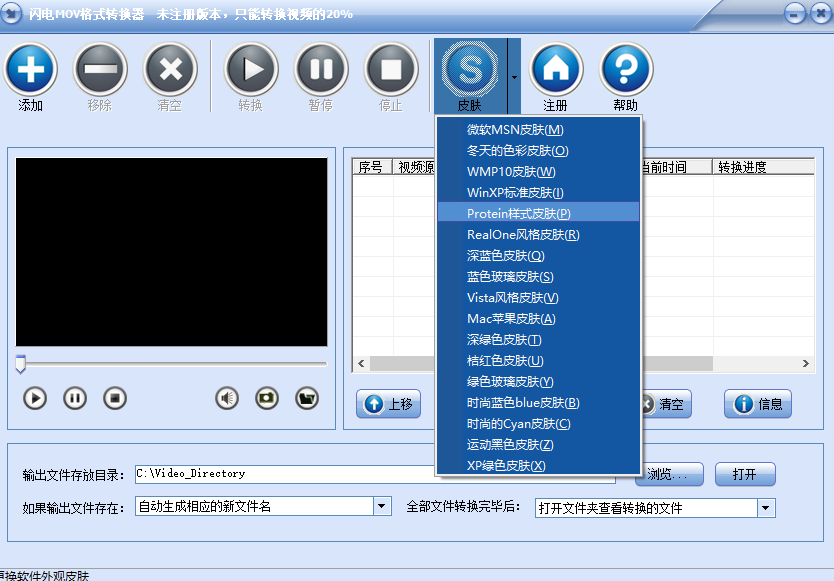This screenshot has width=834, height=581.
Task: Open the 注册 (register) home icon
Action: 556,69
